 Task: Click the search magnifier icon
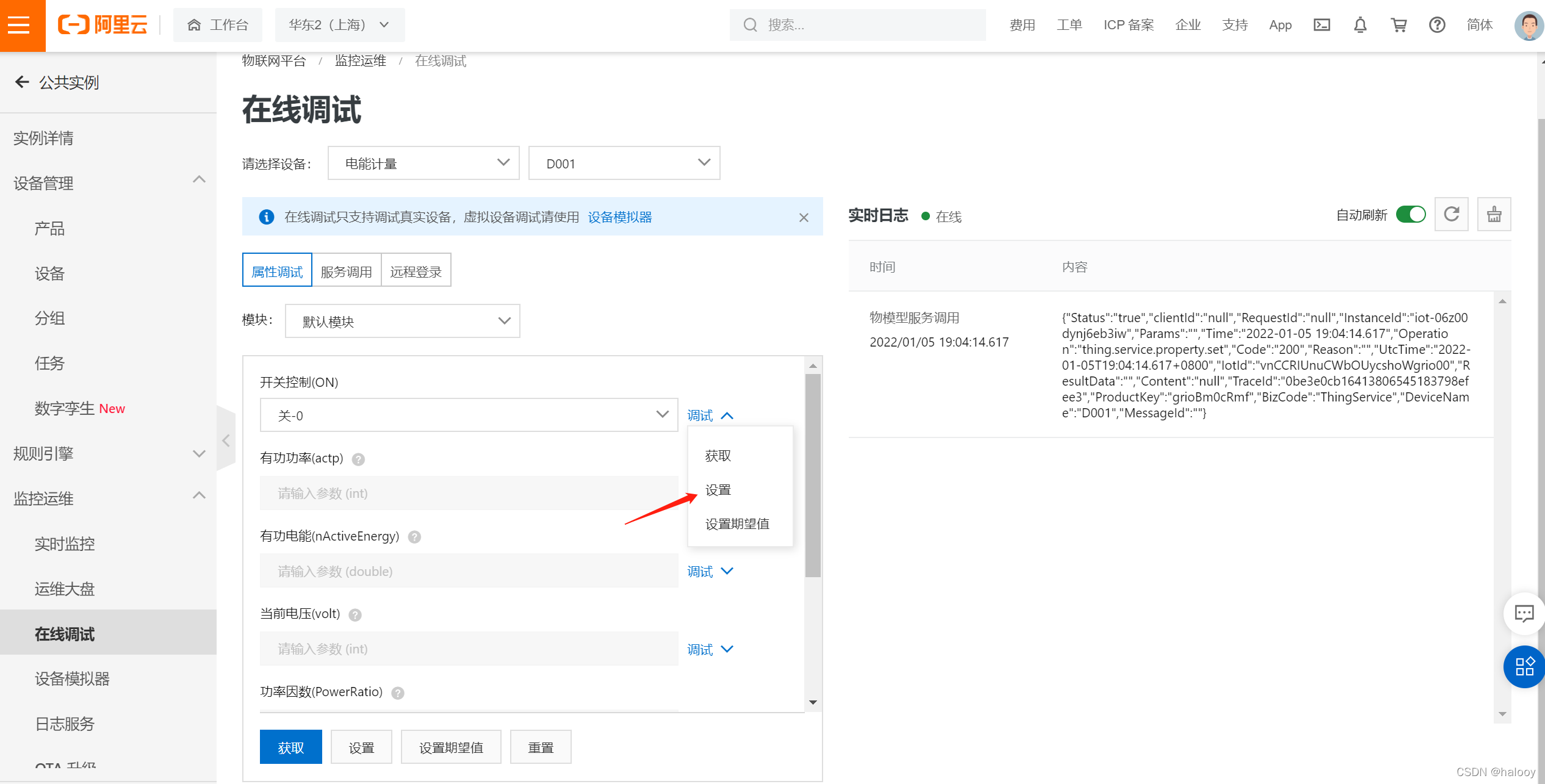point(750,25)
